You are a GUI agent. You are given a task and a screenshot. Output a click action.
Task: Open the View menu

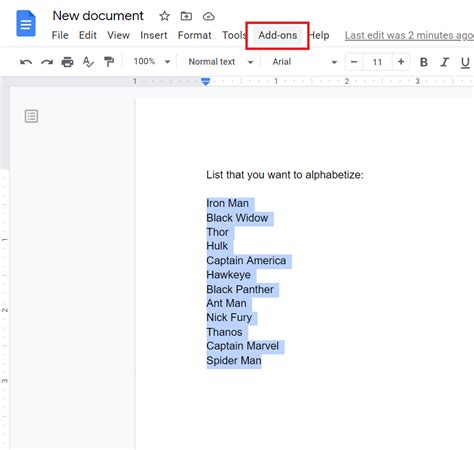tap(118, 35)
